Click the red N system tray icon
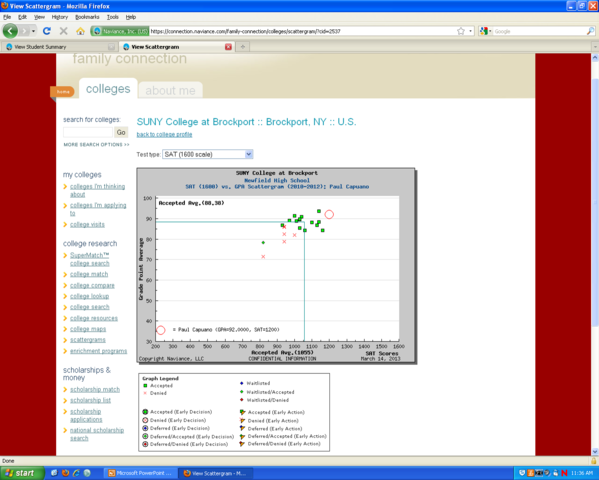This screenshot has height=480, width=599. click(x=564, y=473)
